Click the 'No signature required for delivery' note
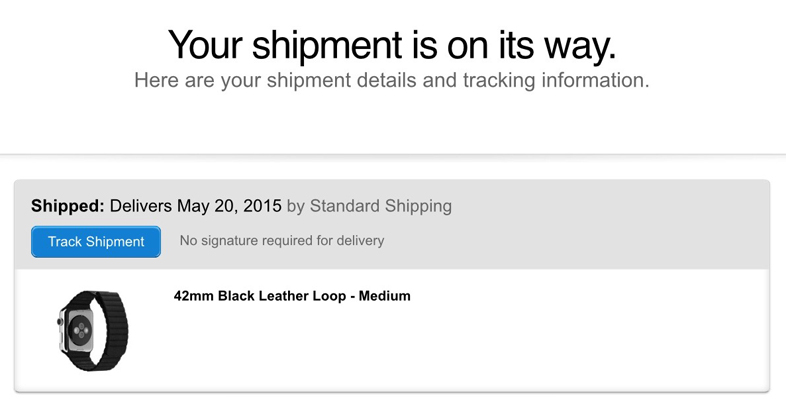 coord(282,241)
